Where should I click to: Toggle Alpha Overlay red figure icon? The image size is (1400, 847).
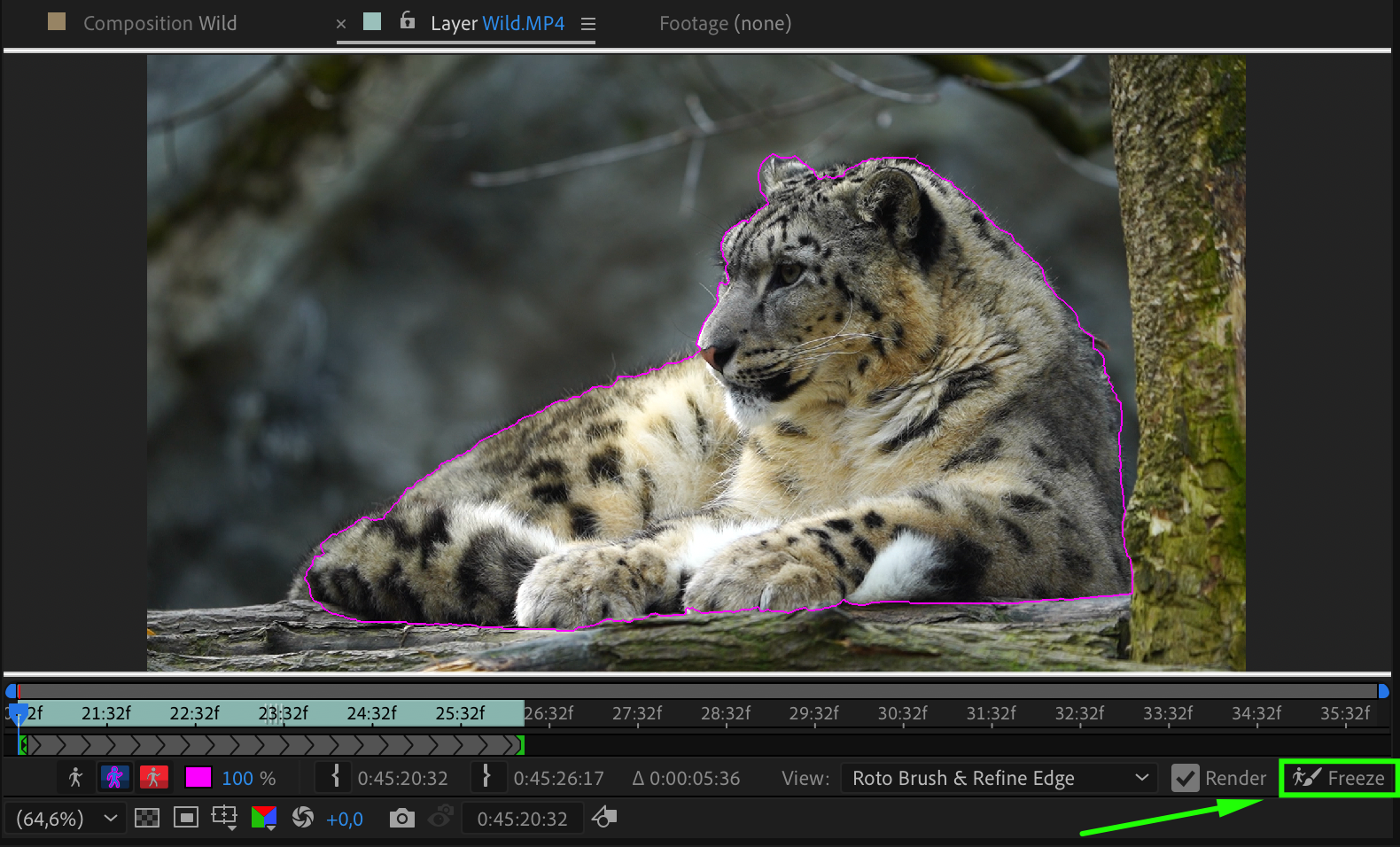153,778
